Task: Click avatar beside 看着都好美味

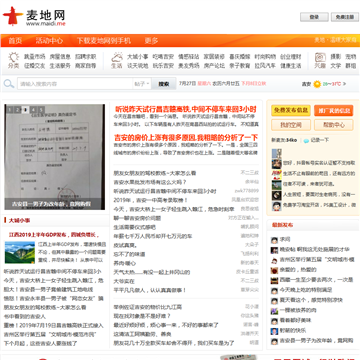Action: pos(274,321)
